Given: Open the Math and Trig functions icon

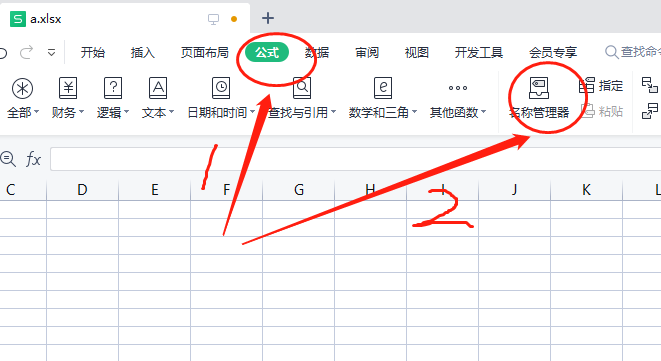Looking at the screenshot, I should [x=383, y=88].
